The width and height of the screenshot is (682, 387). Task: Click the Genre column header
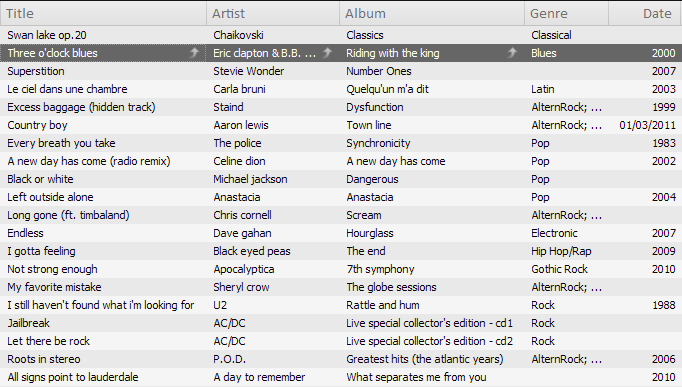click(566, 13)
